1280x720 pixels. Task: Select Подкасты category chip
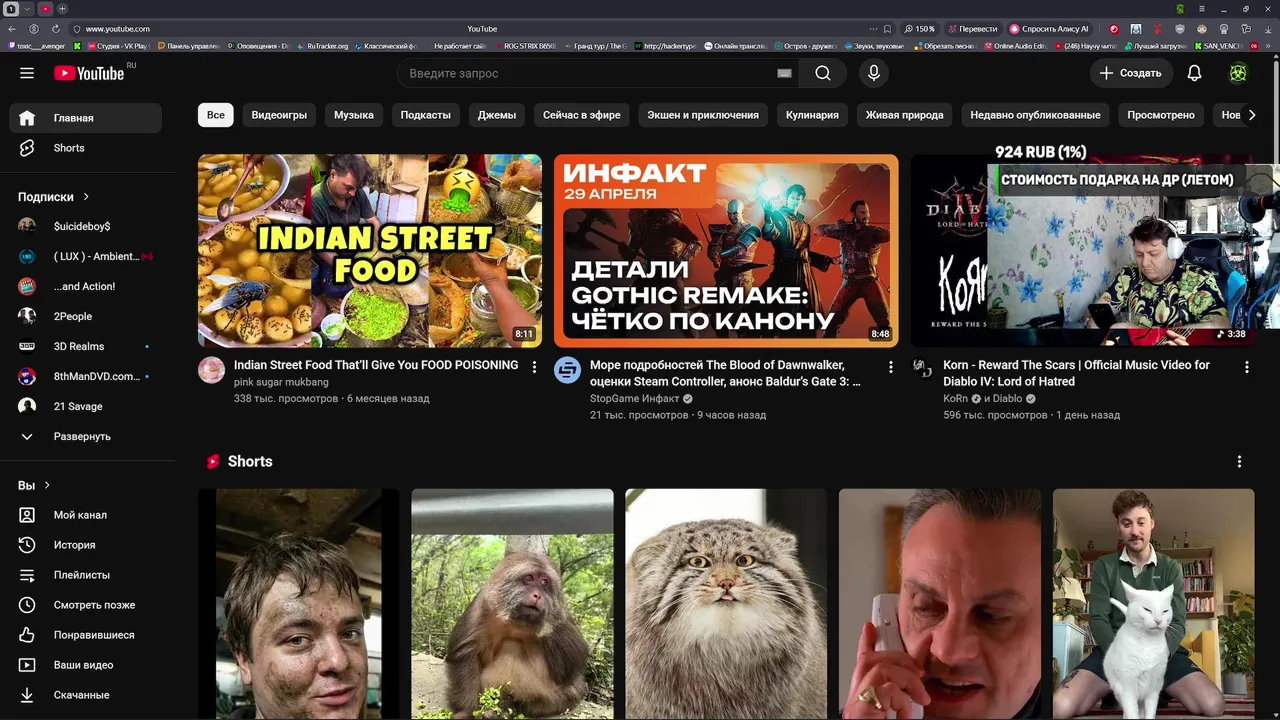coord(426,115)
